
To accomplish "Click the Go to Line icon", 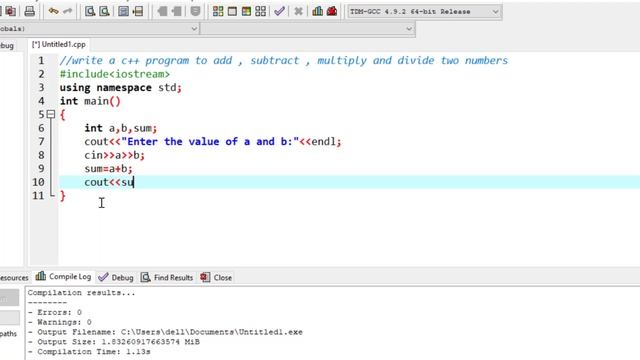I will tap(138, 11).
